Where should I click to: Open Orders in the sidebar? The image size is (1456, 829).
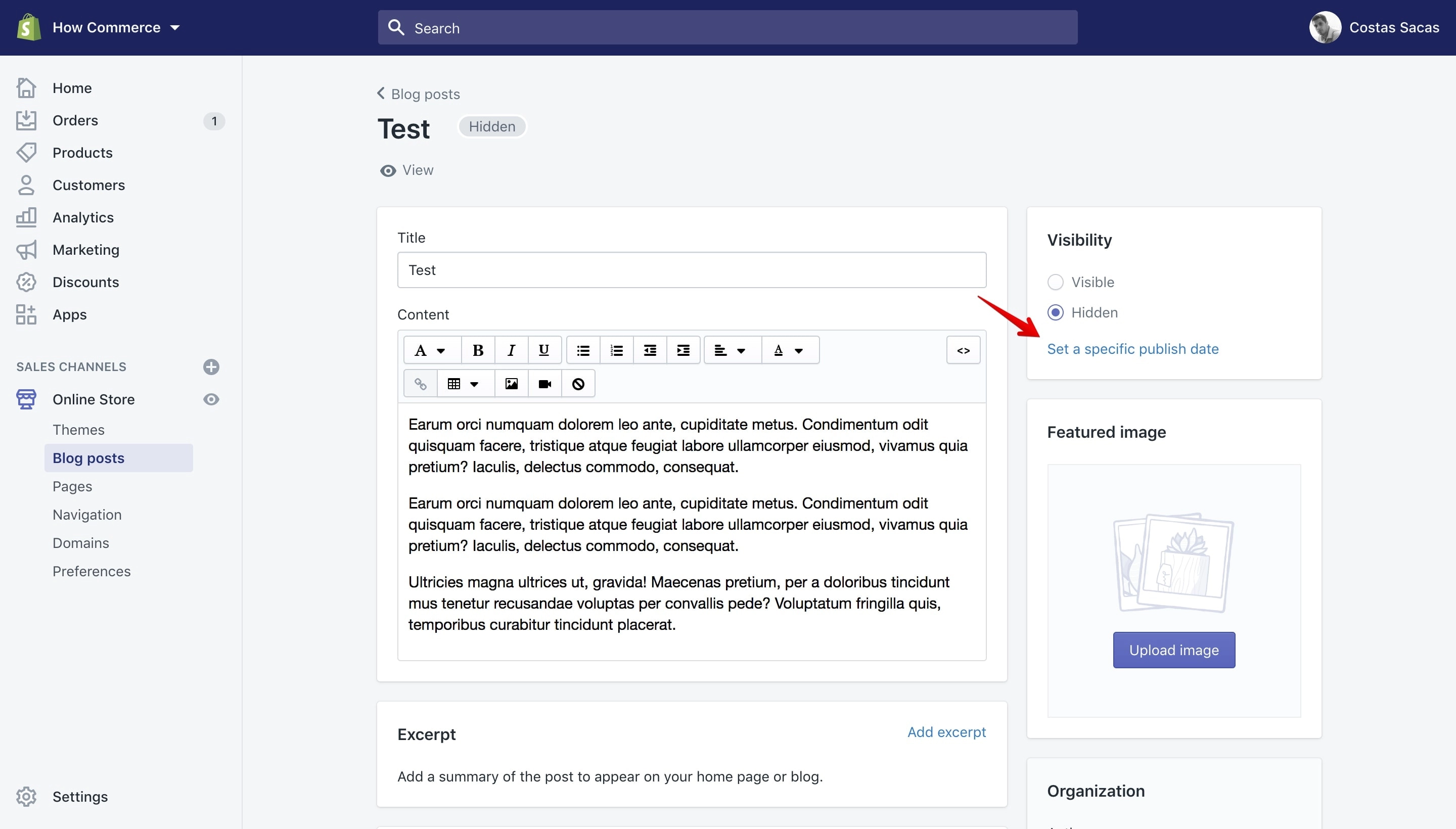click(75, 120)
